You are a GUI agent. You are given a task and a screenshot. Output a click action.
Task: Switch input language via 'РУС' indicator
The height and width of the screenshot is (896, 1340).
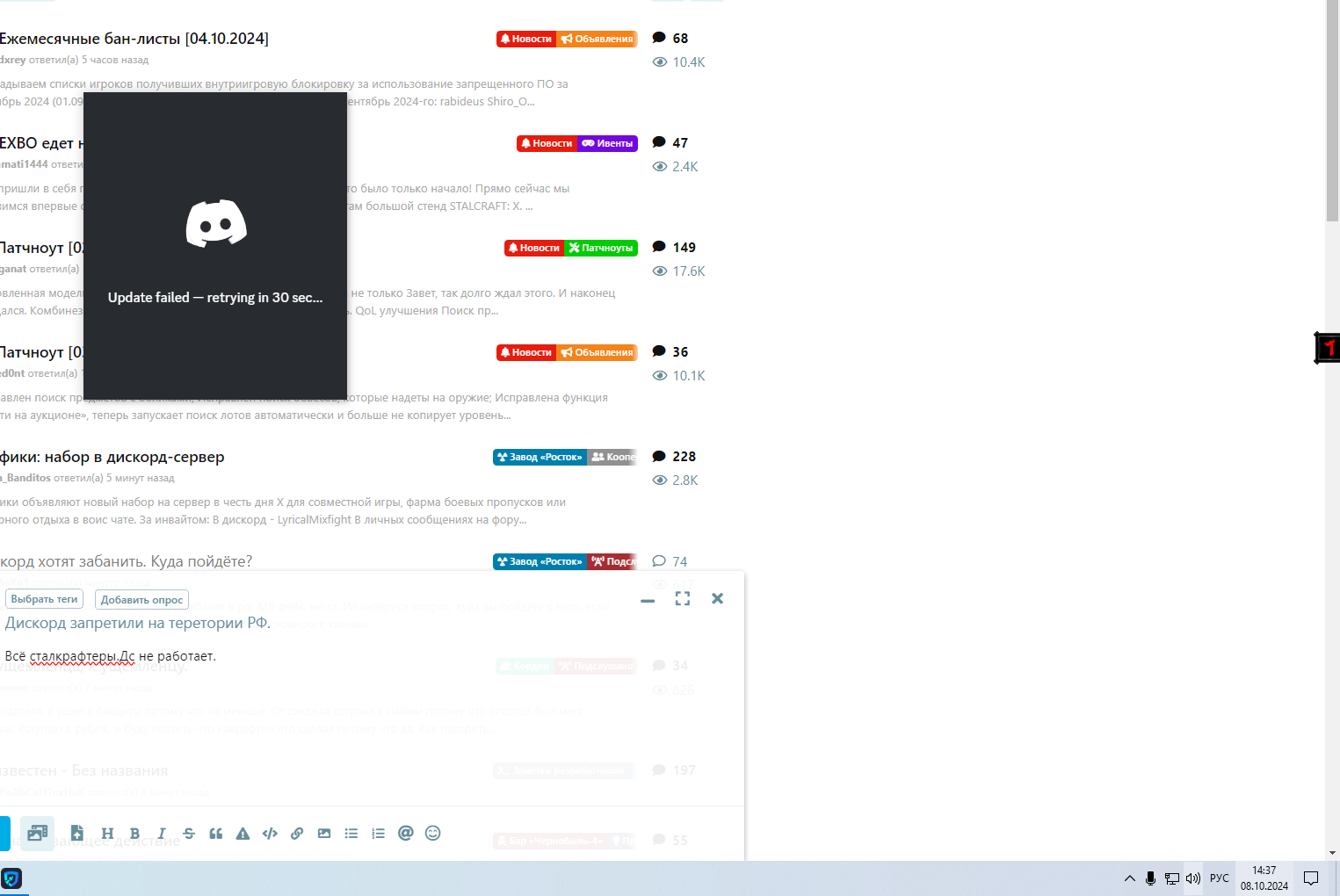tap(1220, 878)
